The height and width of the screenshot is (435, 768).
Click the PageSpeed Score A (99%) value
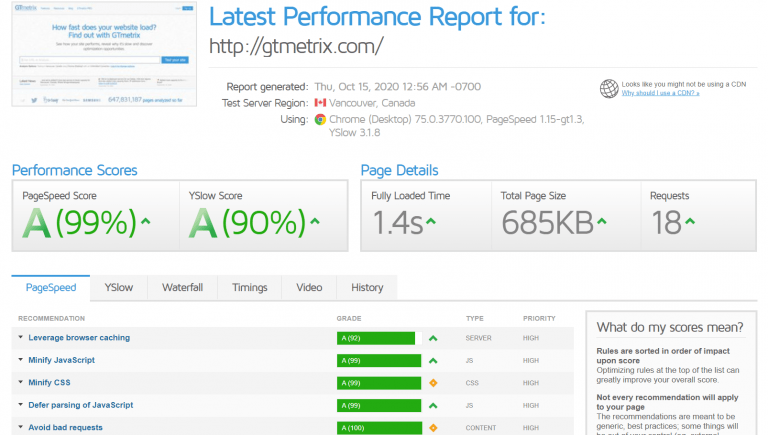tap(79, 223)
